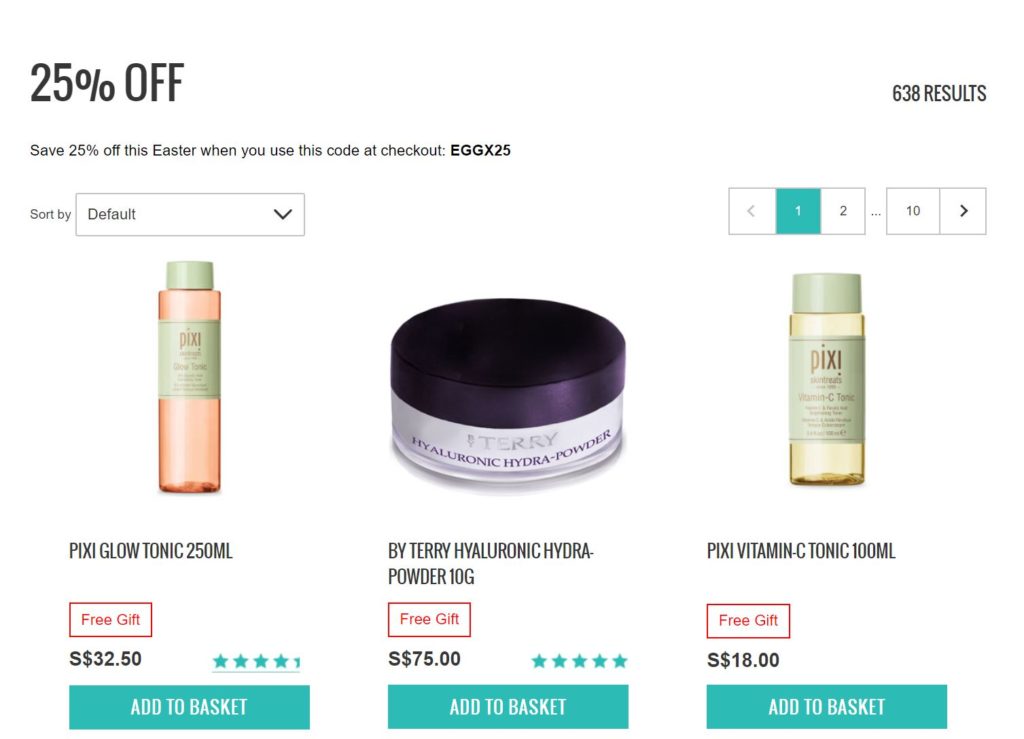Screen dimensions: 1024x739
Task: Open the Default sort dropdown
Action: pyautogui.click(x=190, y=214)
